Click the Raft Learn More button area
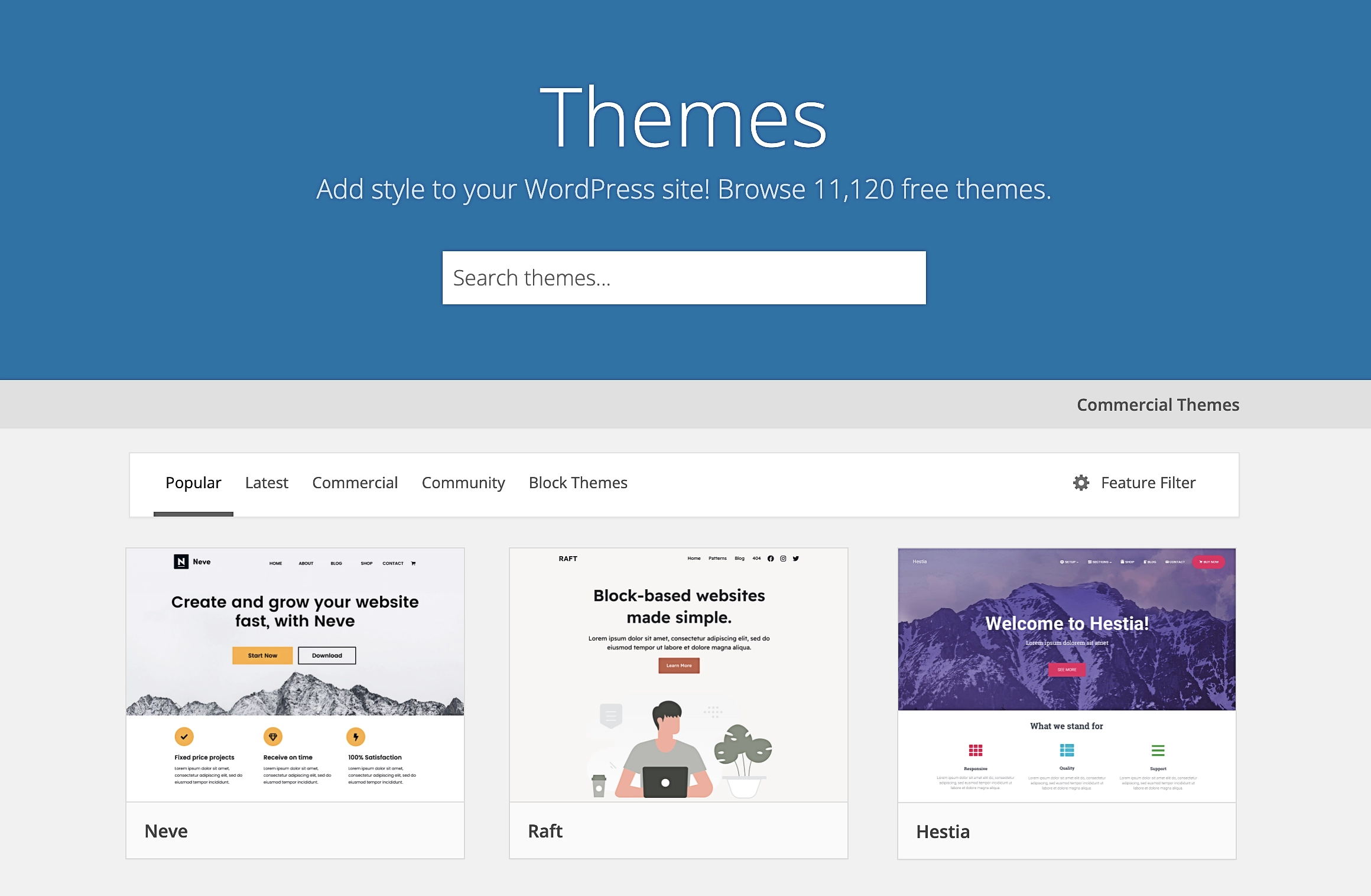 pyautogui.click(x=679, y=665)
